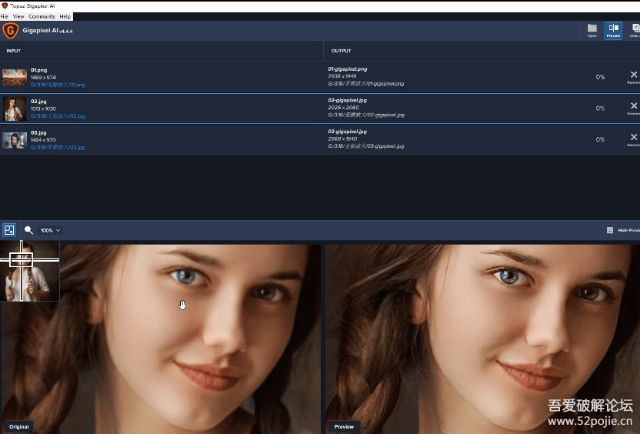Click the 01-gigapixel.png output name
Screen dimensions: 640x434
[x=347, y=69]
